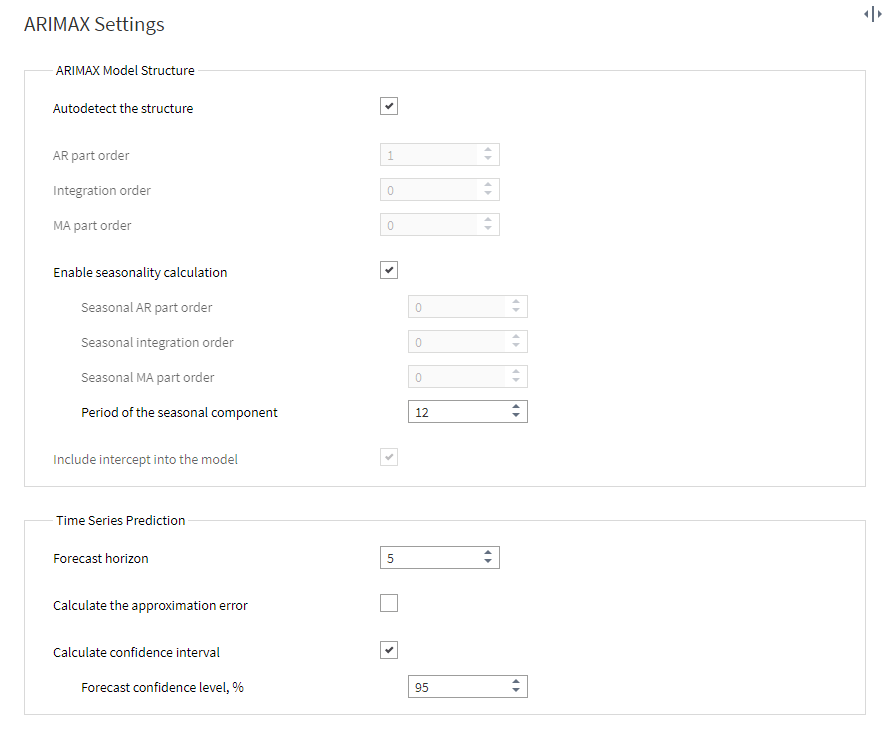
Task: Decrease Period of the seasonal component value
Action: click(x=515, y=416)
